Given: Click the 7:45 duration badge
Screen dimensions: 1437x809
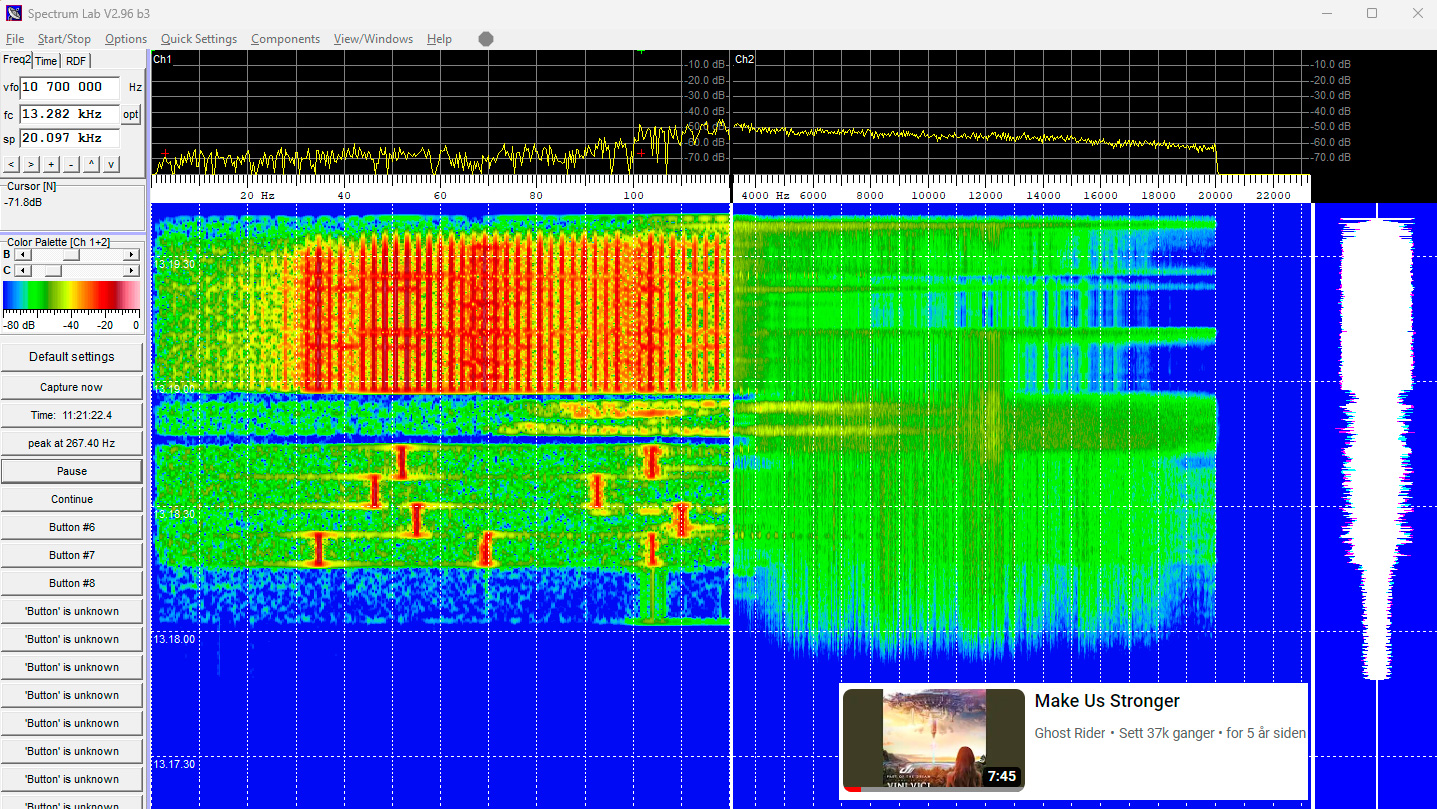Looking at the screenshot, I should [x=1001, y=776].
